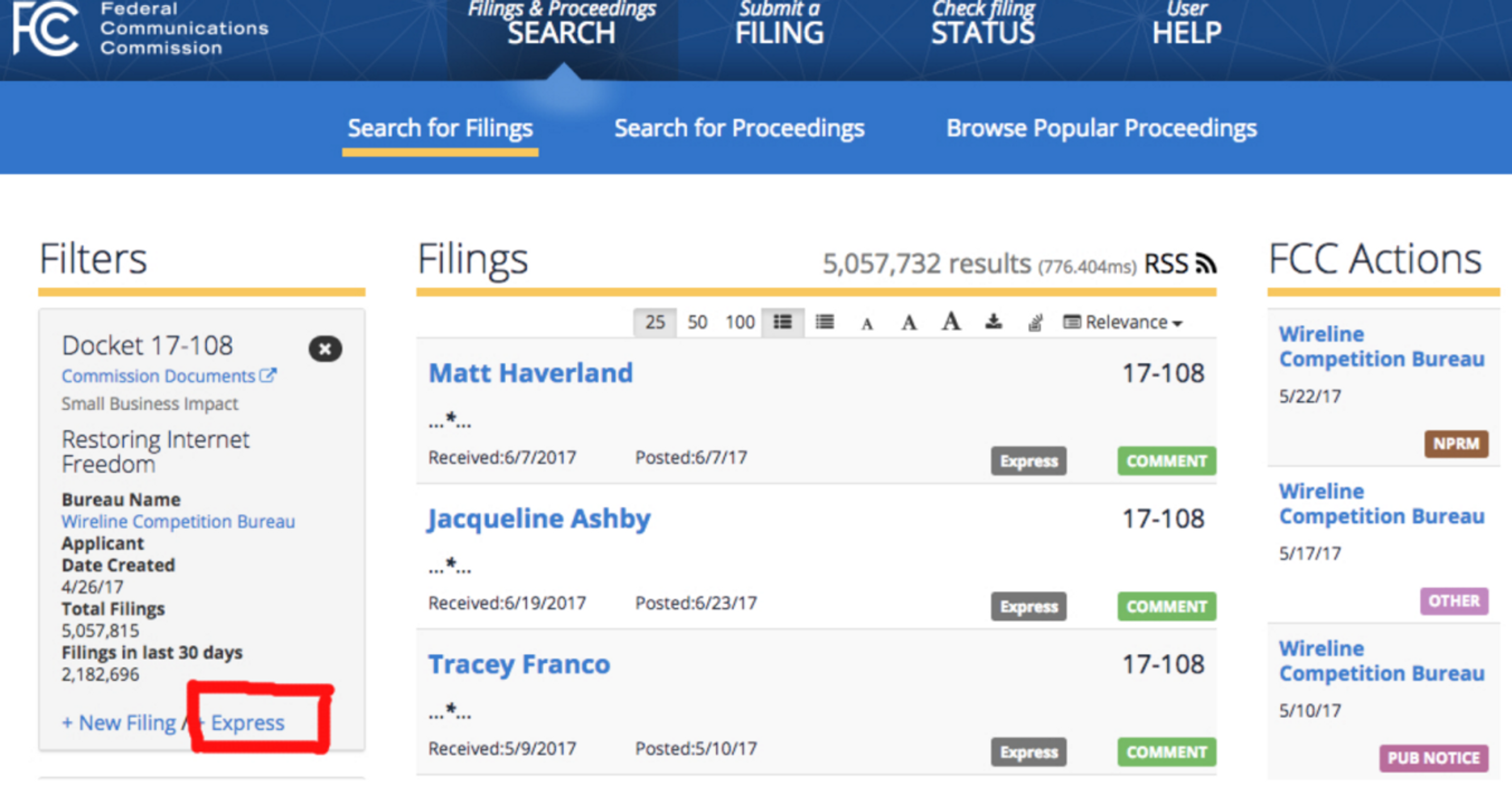The width and height of the screenshot is (1512, 794).
Task: Click the NPRM badge in FCC Actions
Action: coord(1456,444)
